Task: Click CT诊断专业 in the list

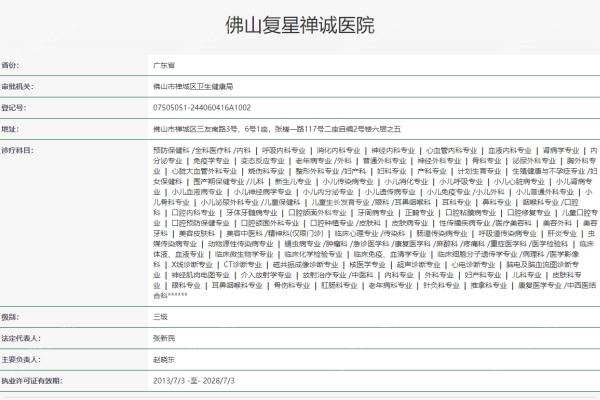Action: [243, 264]
